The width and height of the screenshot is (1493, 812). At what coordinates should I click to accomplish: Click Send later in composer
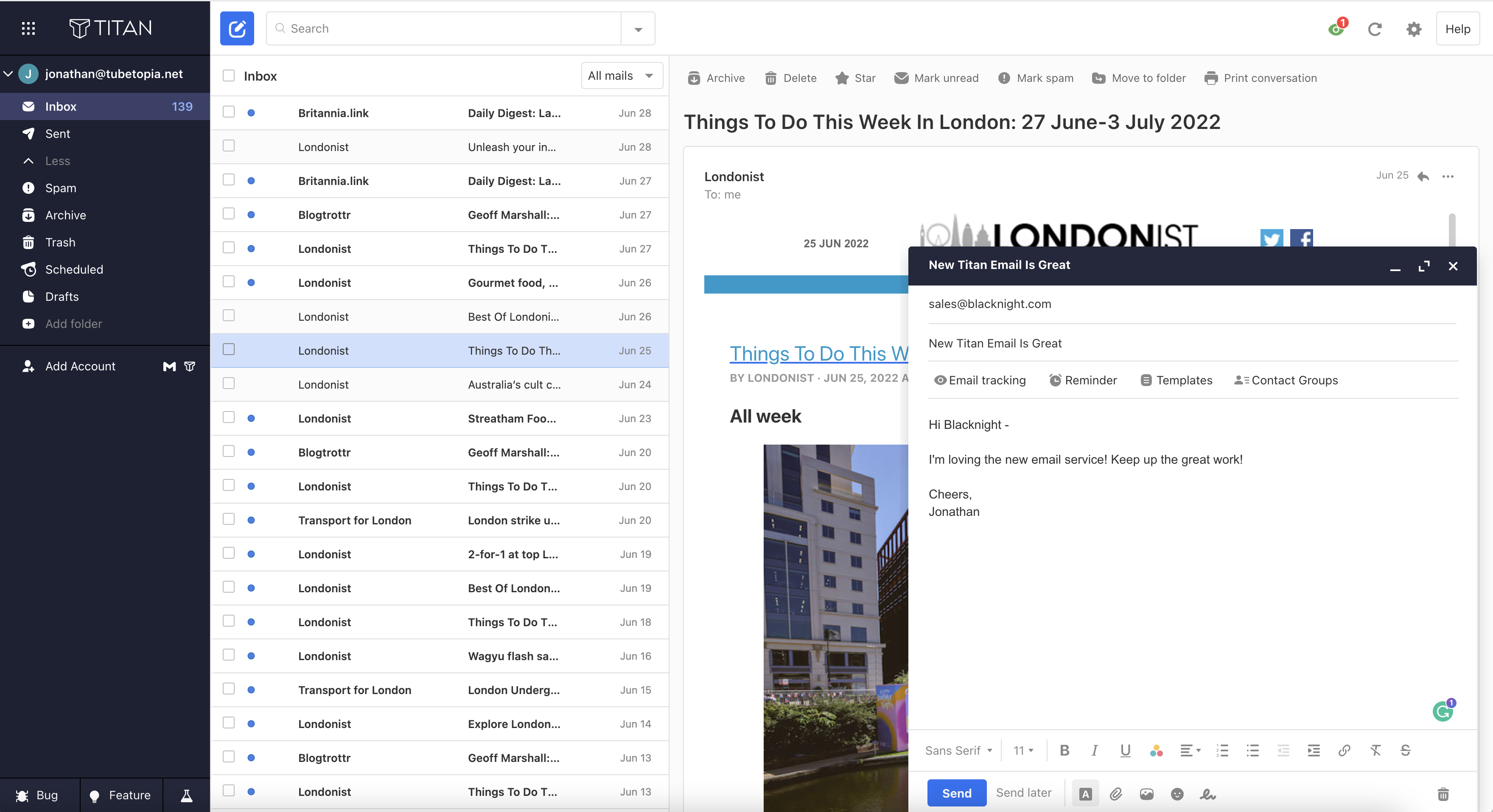[1023, 793]
